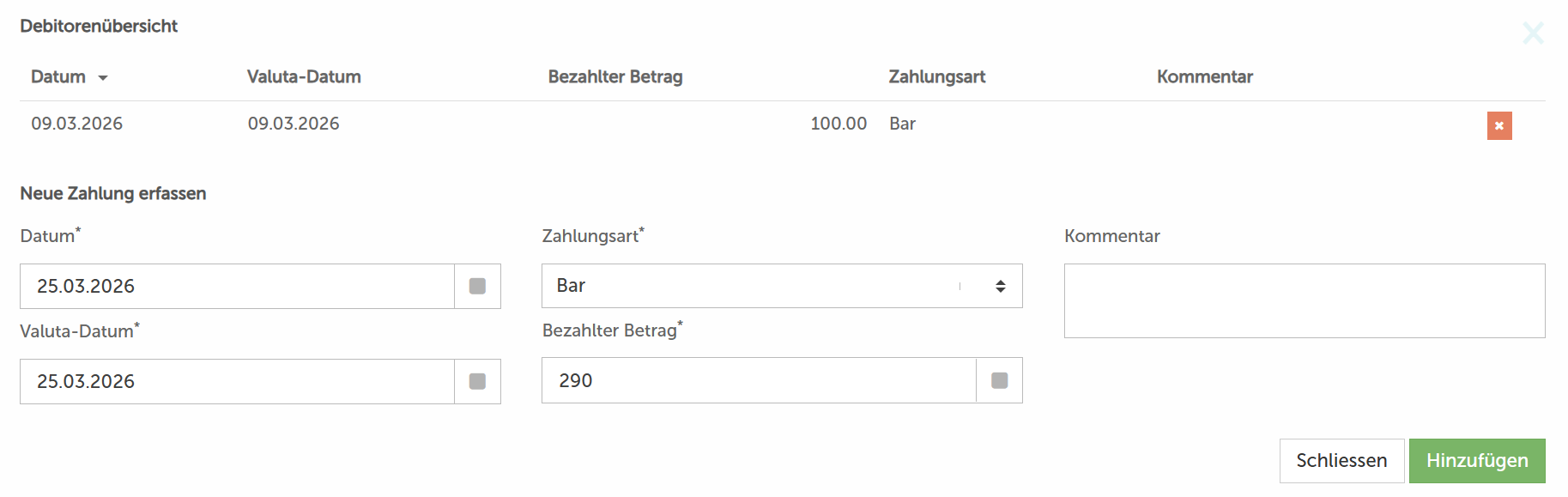Click into the Bezahlter Betrag field
Image resolution: width=1568 pixels, height=497 pixels.
759,380
